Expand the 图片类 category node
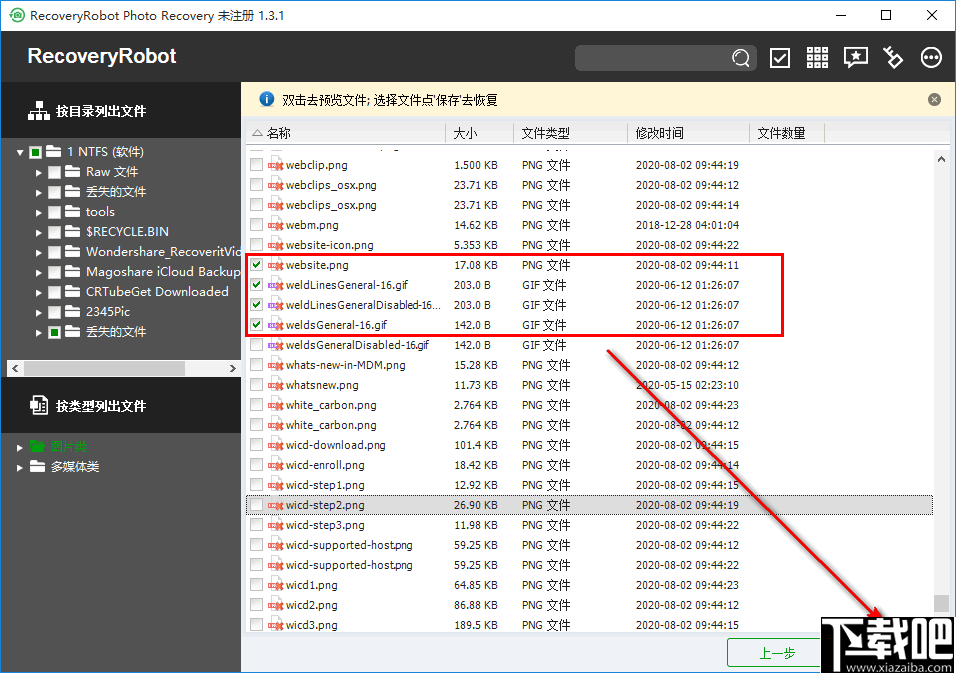Image resolution: width=956 pixels, height=673 pixels. pos(20,447)
